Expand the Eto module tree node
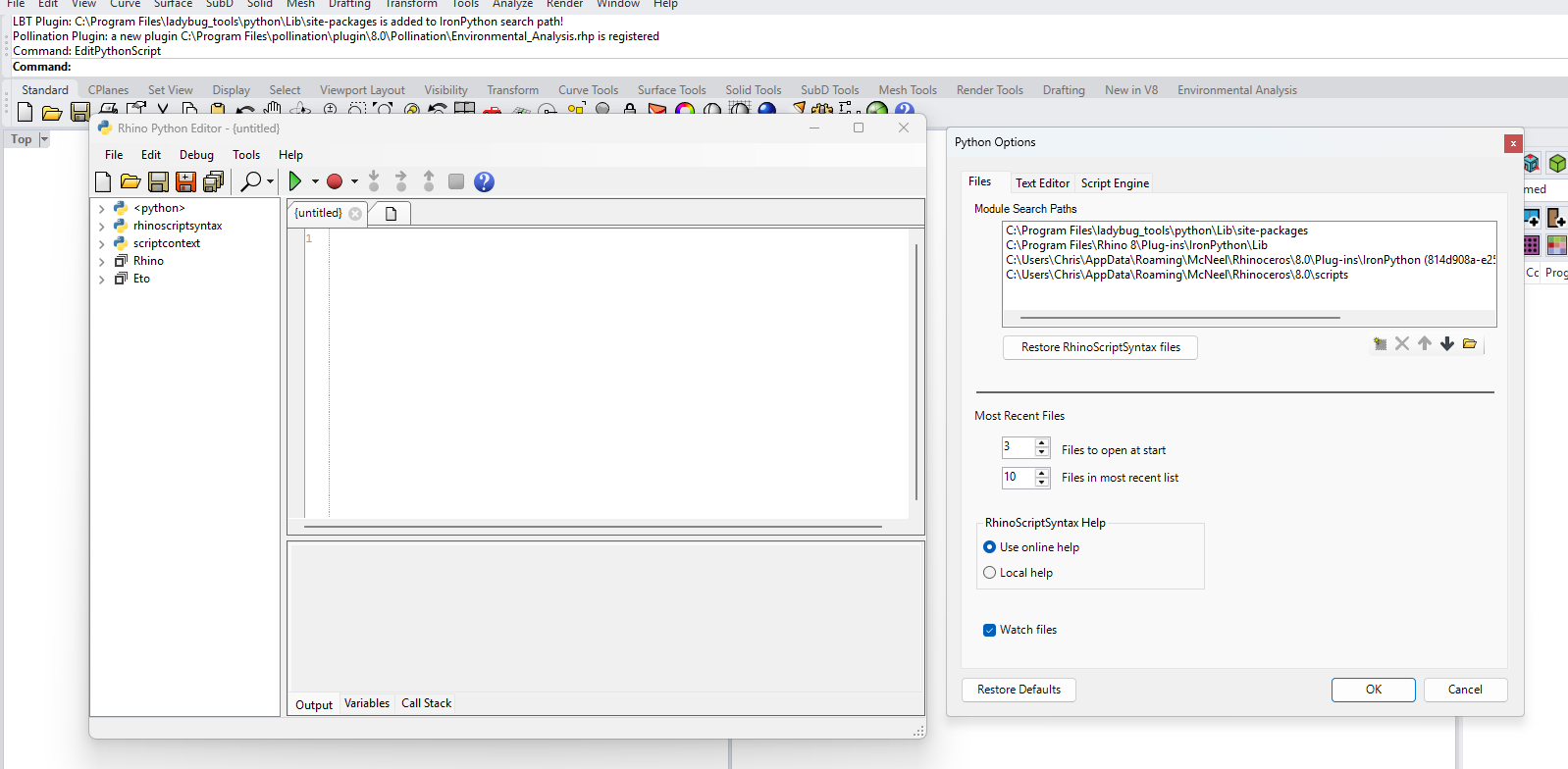 (x=101, y=279)
